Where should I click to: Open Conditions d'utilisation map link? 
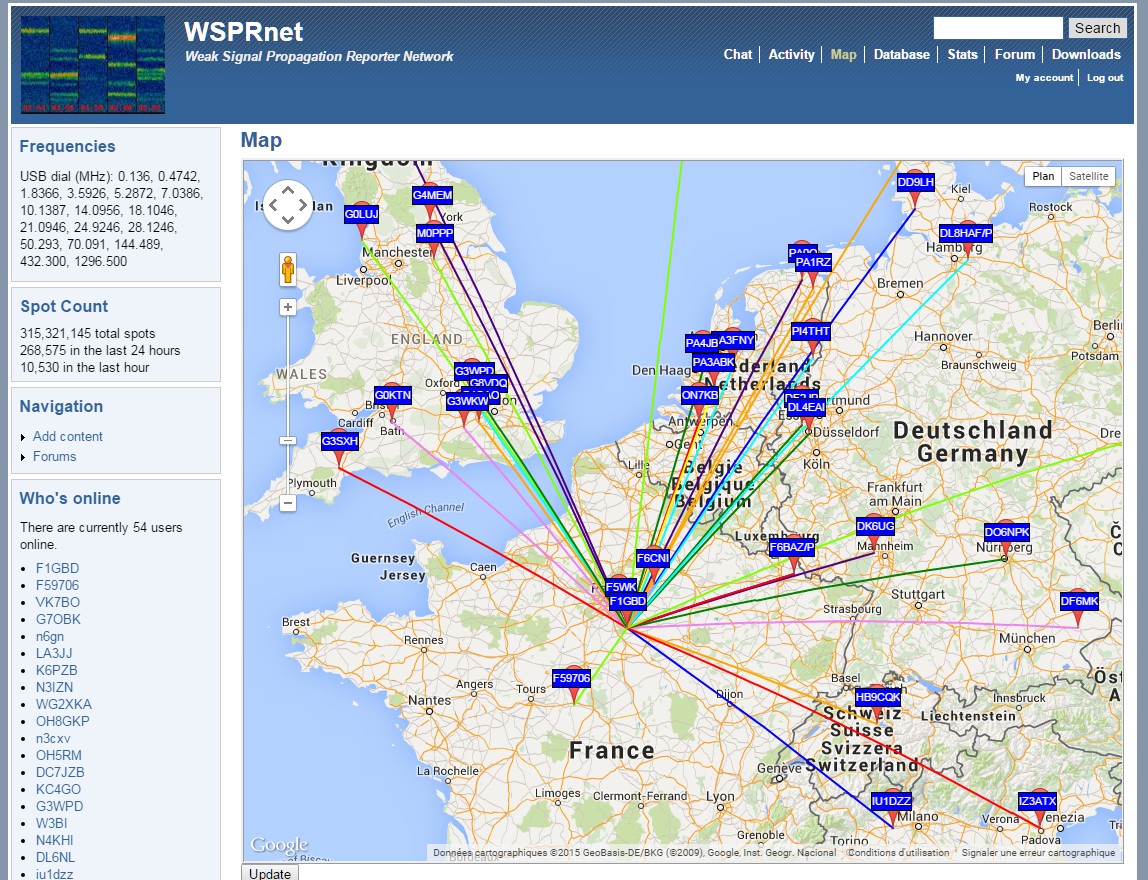898,852
